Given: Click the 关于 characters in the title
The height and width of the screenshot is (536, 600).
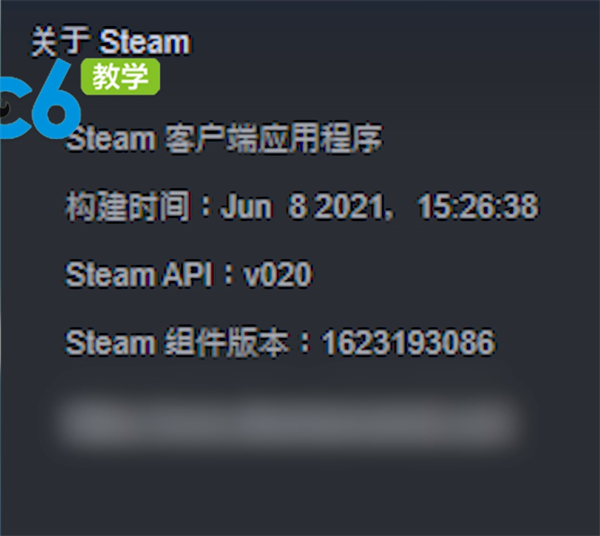Looking at the screenshot, I should pyautogui.click(x=61, y=41).
